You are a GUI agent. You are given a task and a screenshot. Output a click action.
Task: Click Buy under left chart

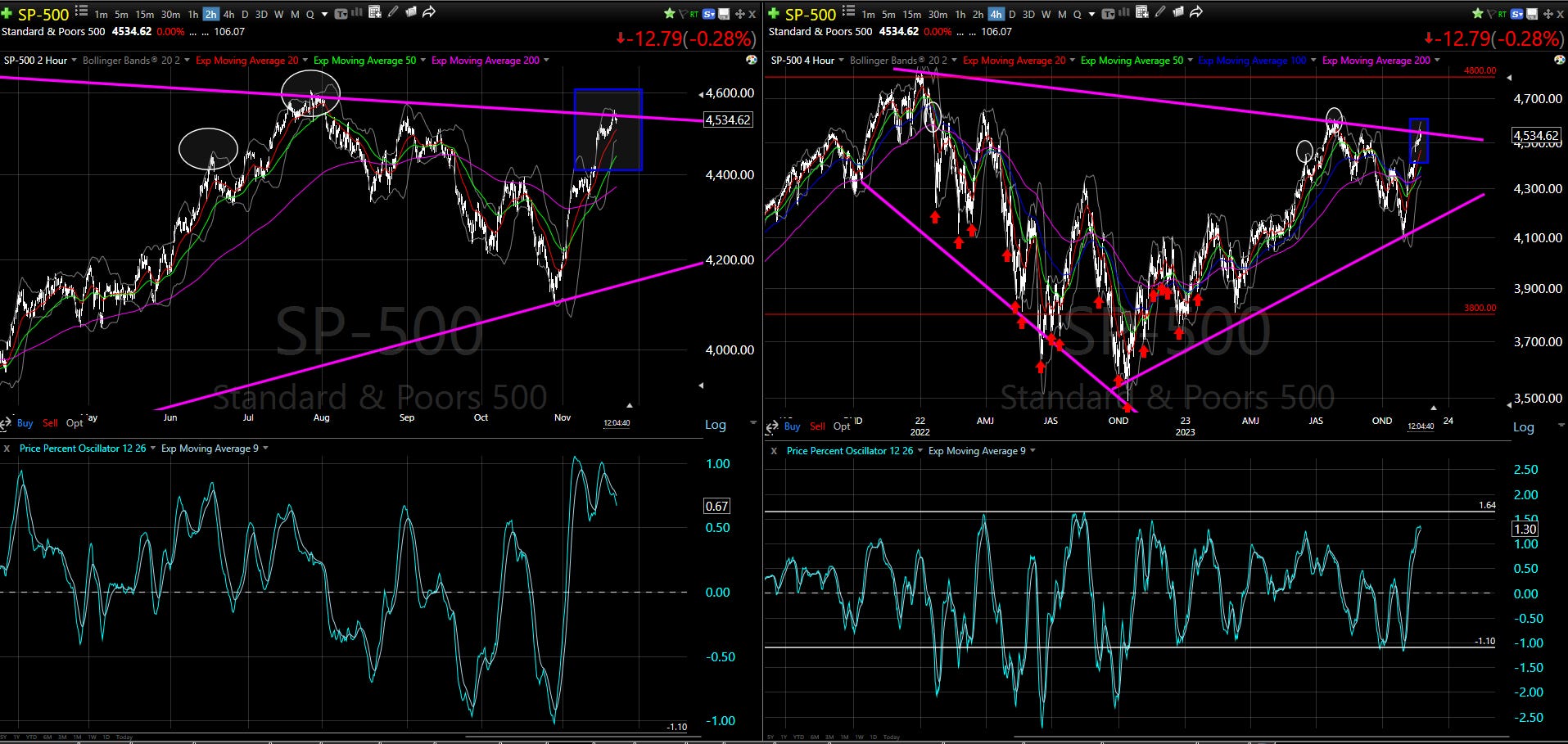click(25, 423)
